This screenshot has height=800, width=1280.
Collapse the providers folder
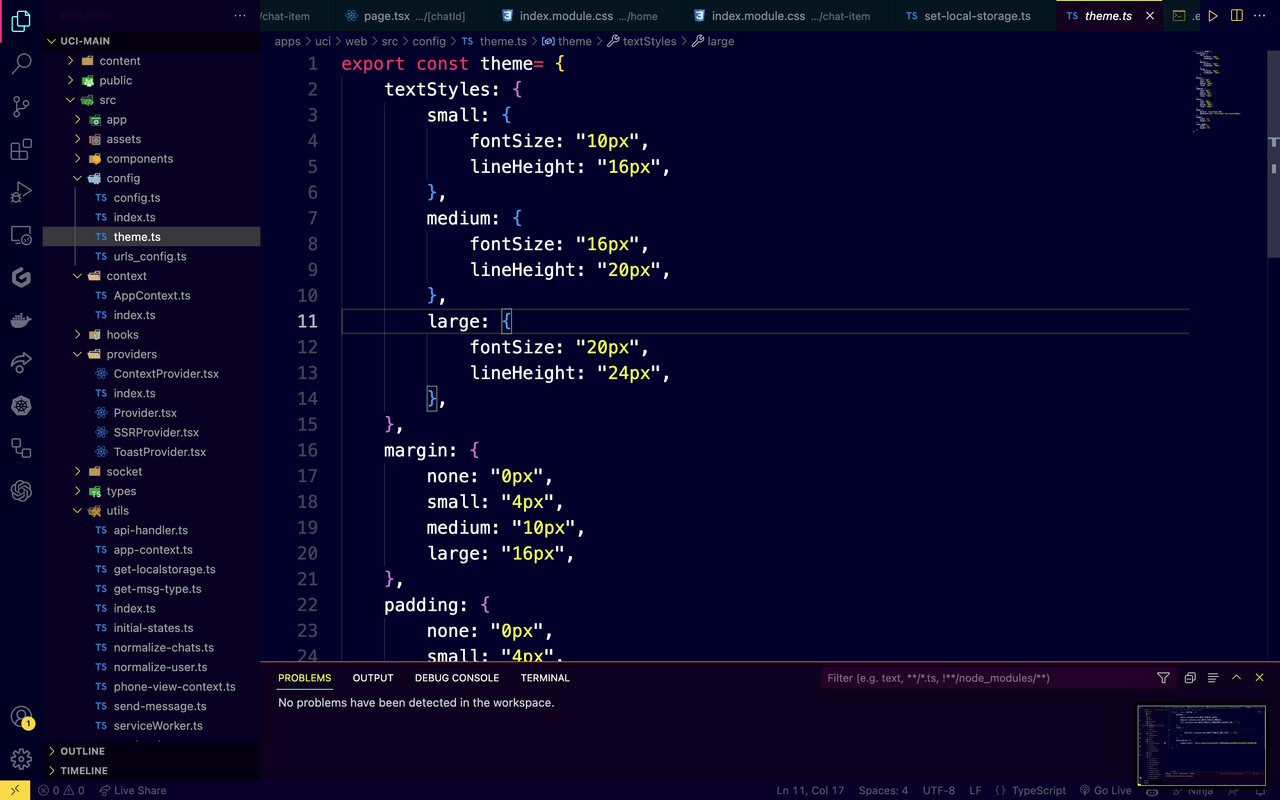(x=151, y=354)
